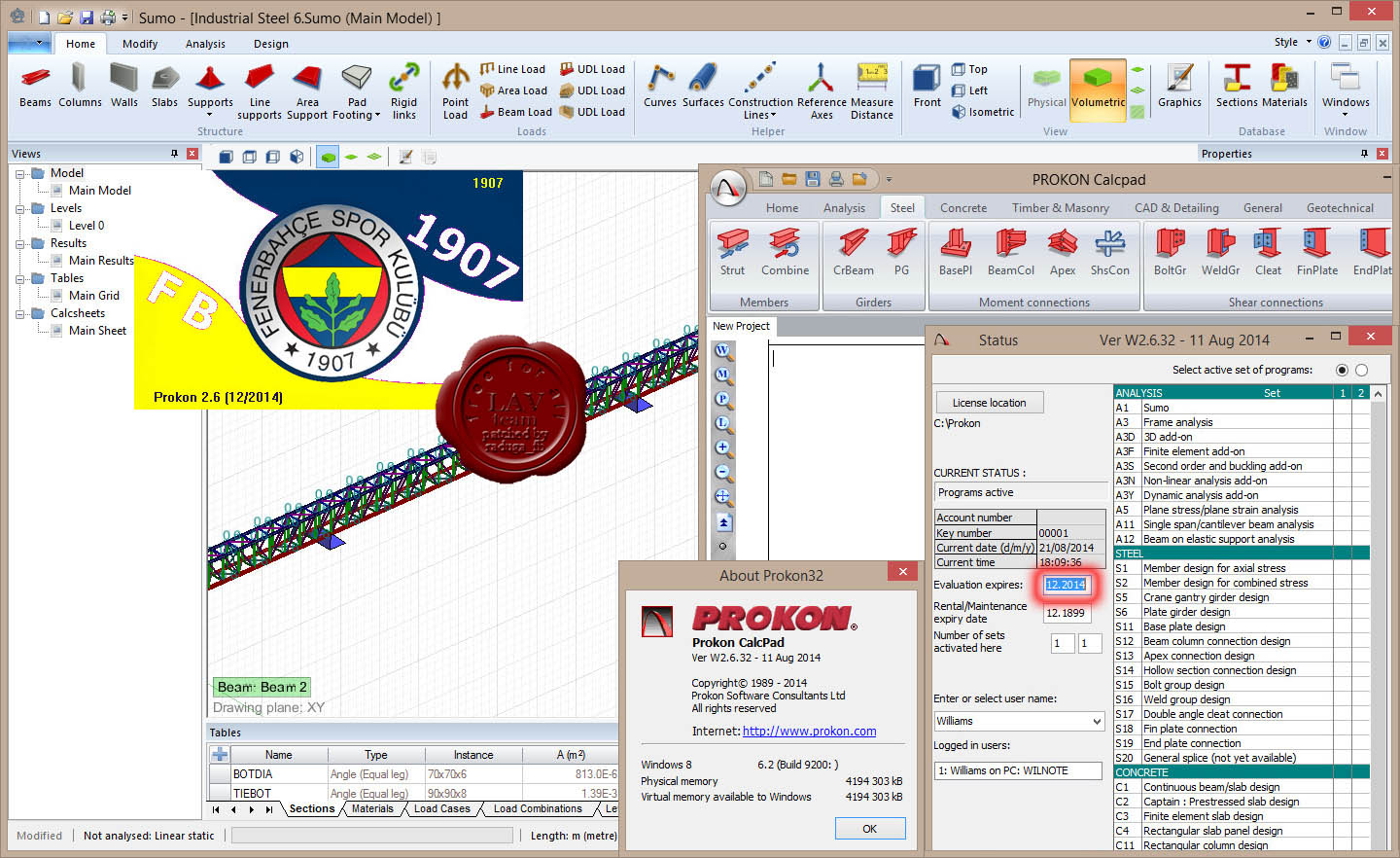Screen dimensions: 1400x858
Task: Open the Sections database
Action: pos(1237,86)
